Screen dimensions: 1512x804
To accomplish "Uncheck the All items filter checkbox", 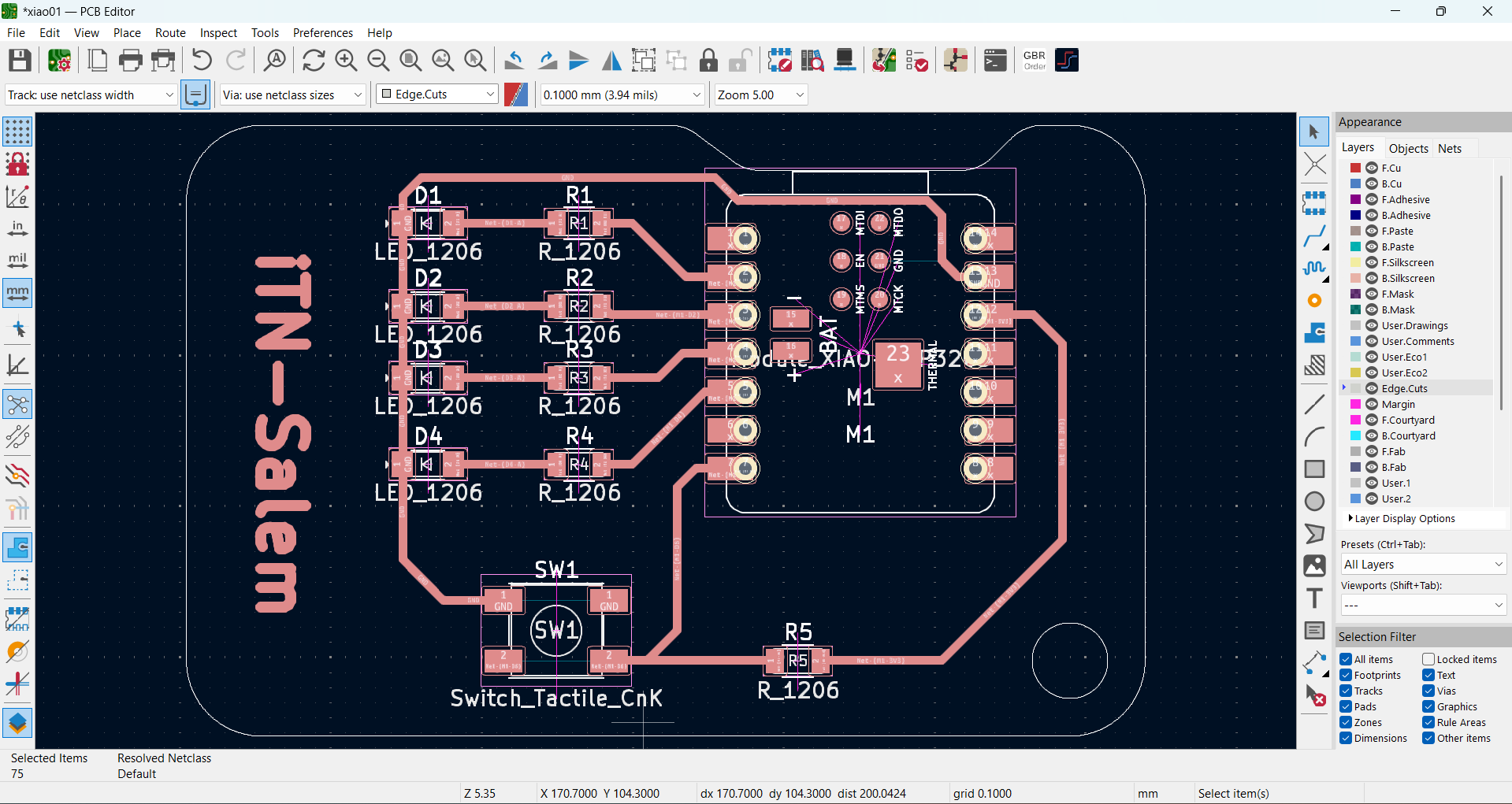I will [x=1346, y=659].
